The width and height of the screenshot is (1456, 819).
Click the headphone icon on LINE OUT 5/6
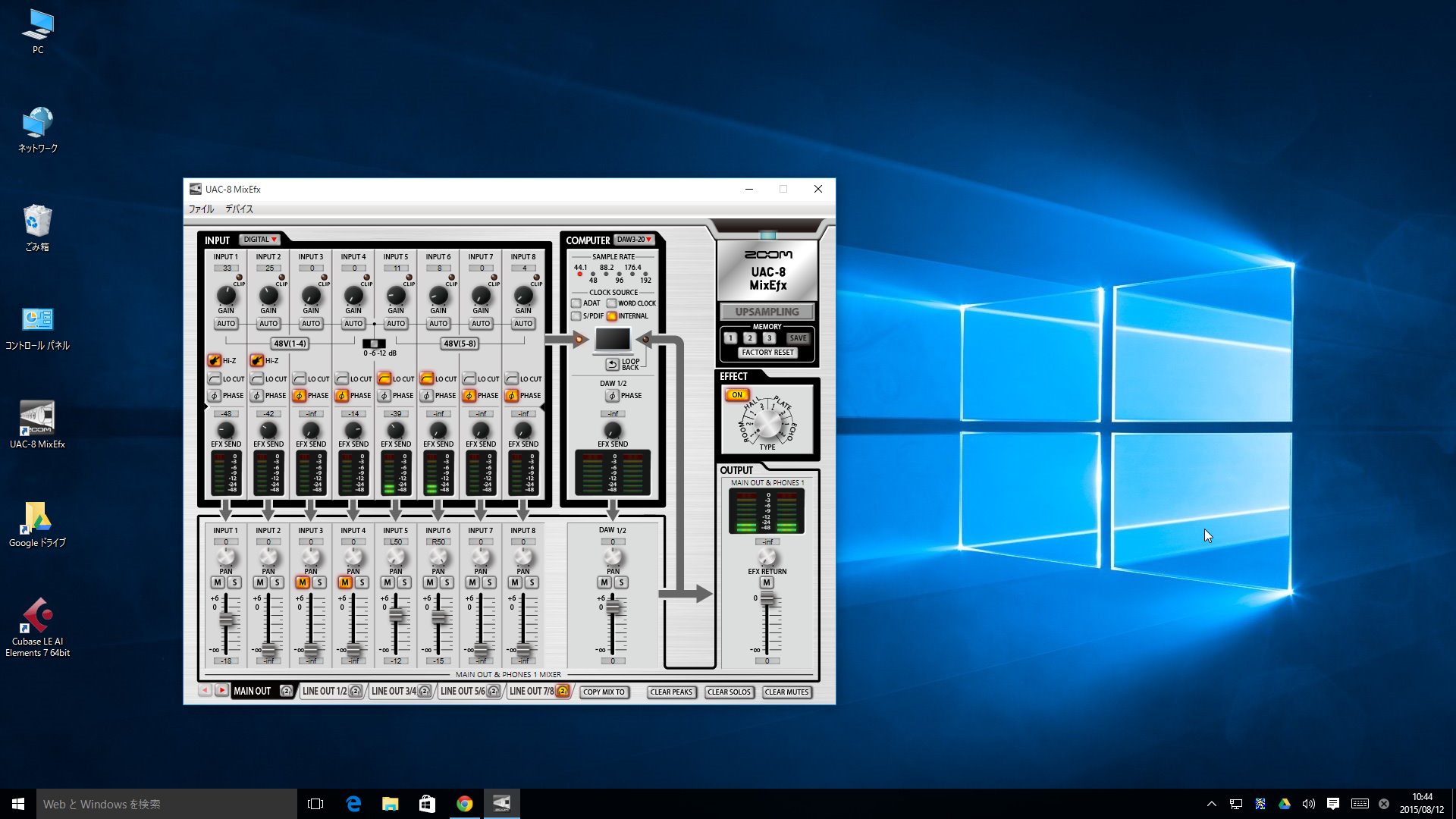click(x=494, y=692)
